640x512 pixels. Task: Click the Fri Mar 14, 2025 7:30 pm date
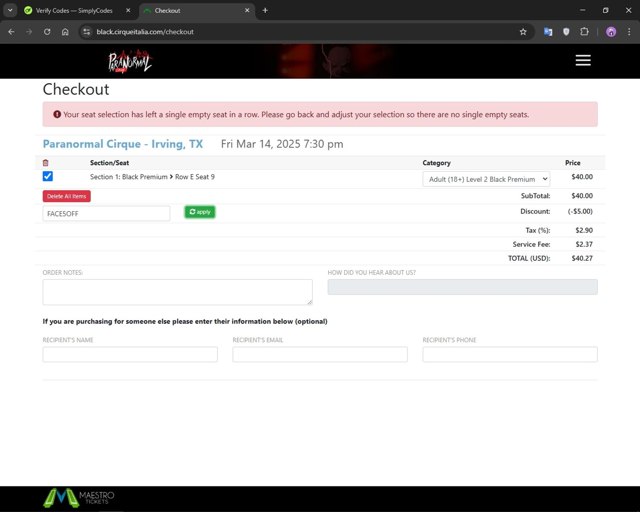282,144
